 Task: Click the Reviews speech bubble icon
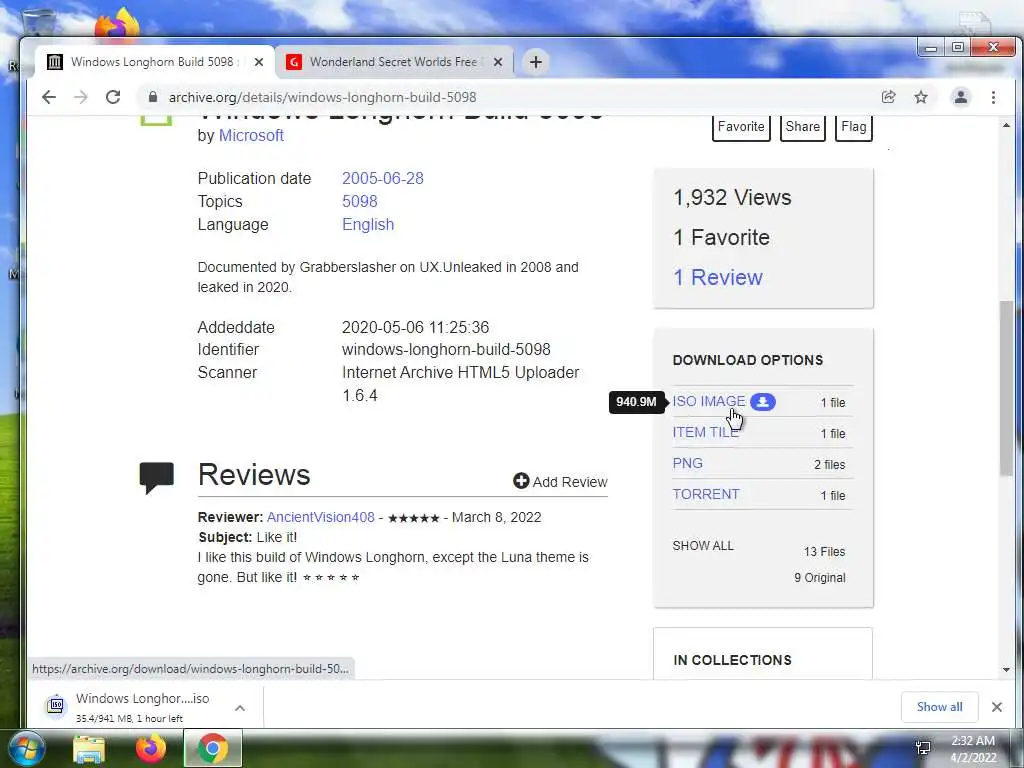[x=157, y=477]
